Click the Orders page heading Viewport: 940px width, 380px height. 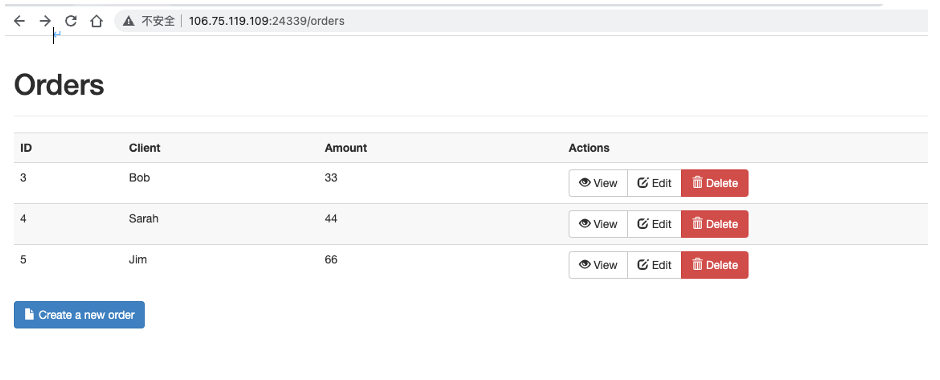click(59, 85)
